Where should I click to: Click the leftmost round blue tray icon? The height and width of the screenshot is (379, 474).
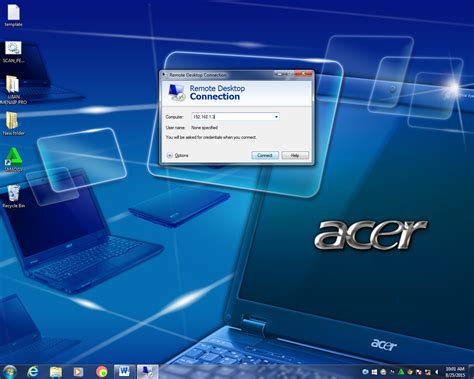[x=365, y=372]
